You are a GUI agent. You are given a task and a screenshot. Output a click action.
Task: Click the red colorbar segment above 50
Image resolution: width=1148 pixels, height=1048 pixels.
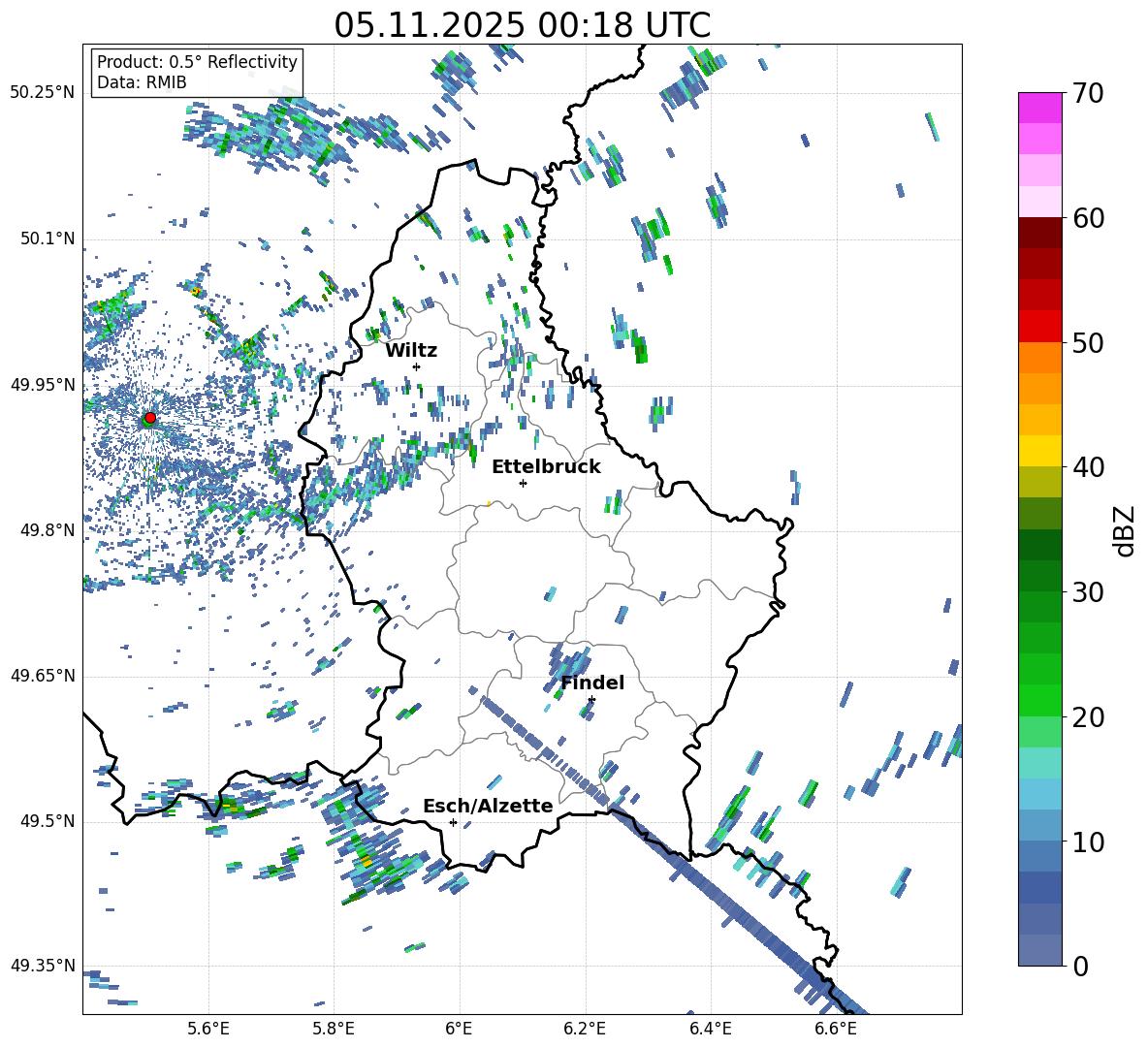point(1040,327)
